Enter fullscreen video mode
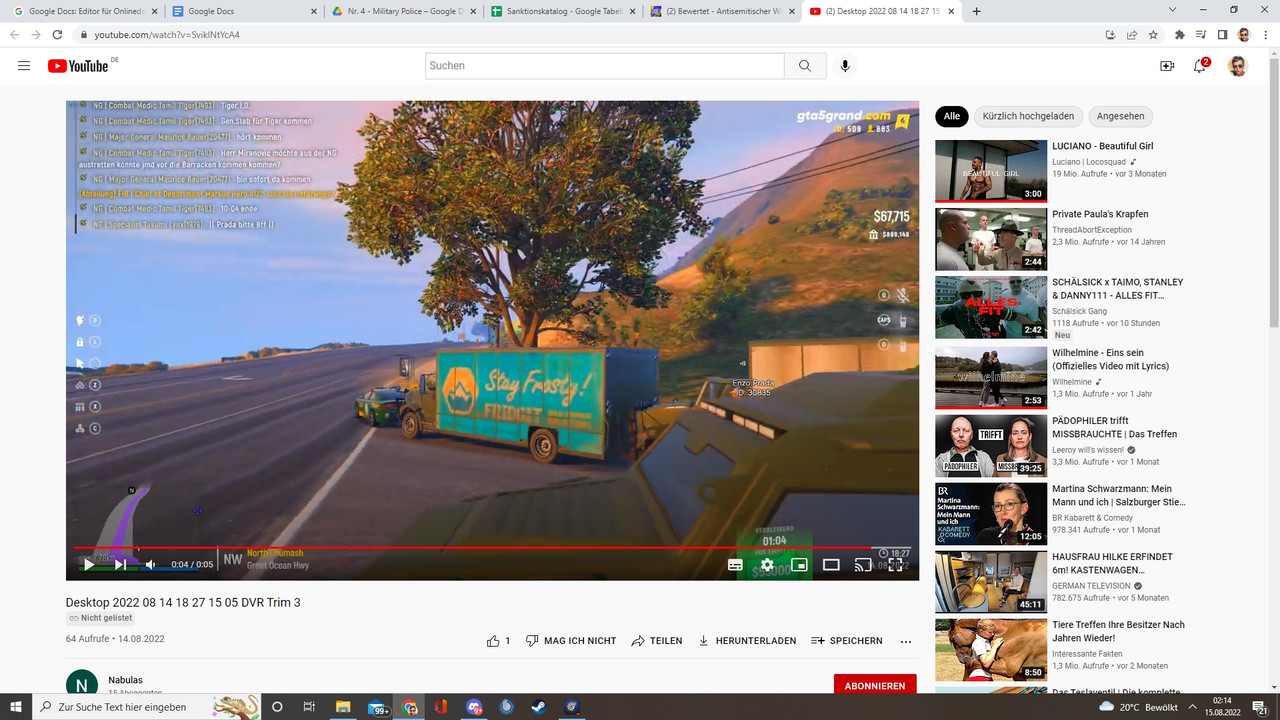The height and width of the screenshot is (720, 1280). (x=896, y=565)
